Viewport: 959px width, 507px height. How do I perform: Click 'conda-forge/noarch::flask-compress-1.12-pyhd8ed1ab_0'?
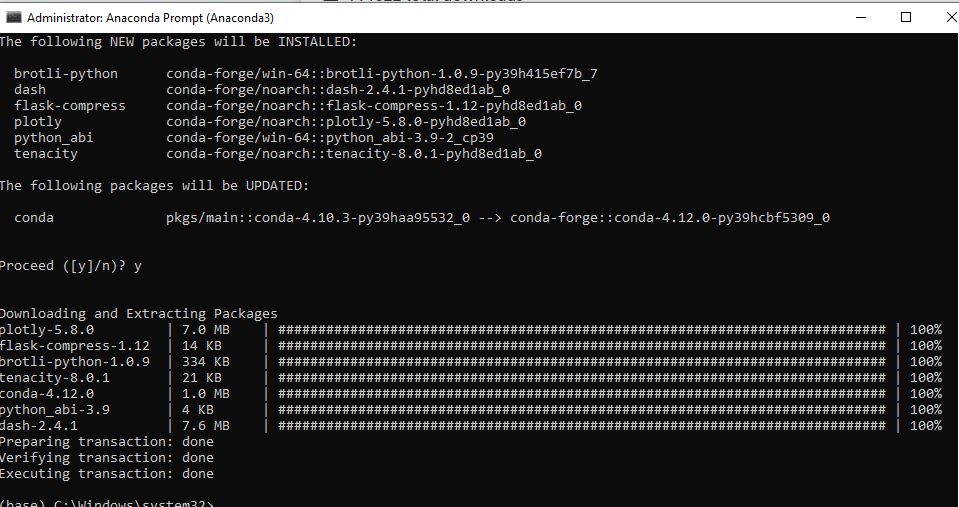pos(374,106)
